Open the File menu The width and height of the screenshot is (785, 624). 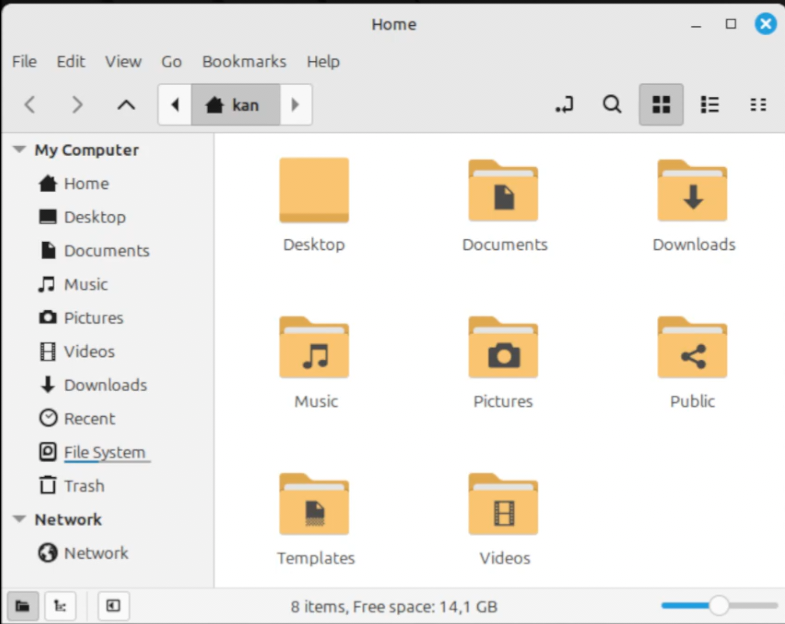click(25, 62)
